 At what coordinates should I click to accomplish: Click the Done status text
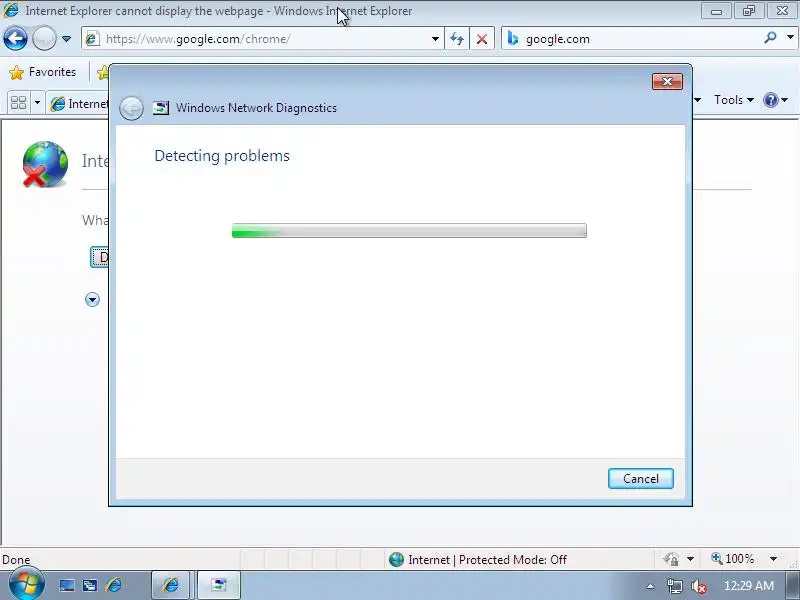click(x=16, y=560)
